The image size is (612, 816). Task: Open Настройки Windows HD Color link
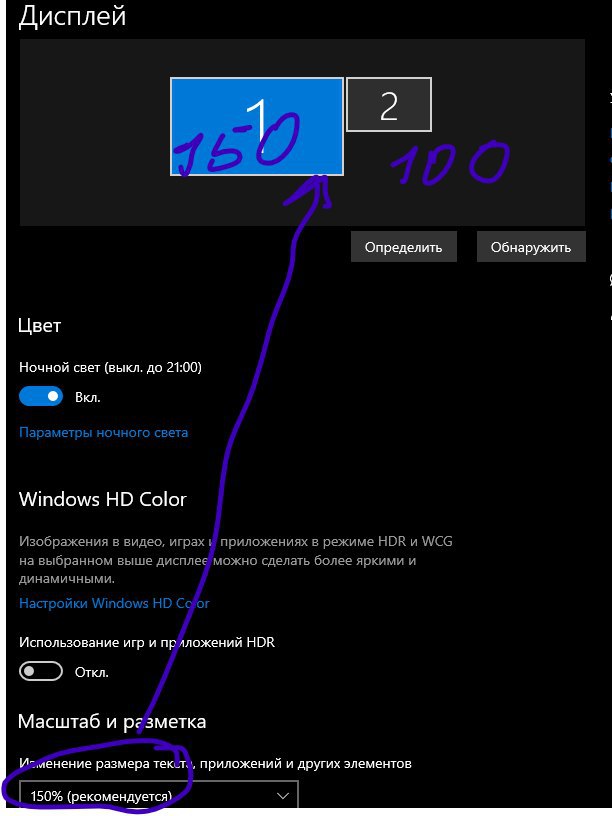tap(114, 603)
